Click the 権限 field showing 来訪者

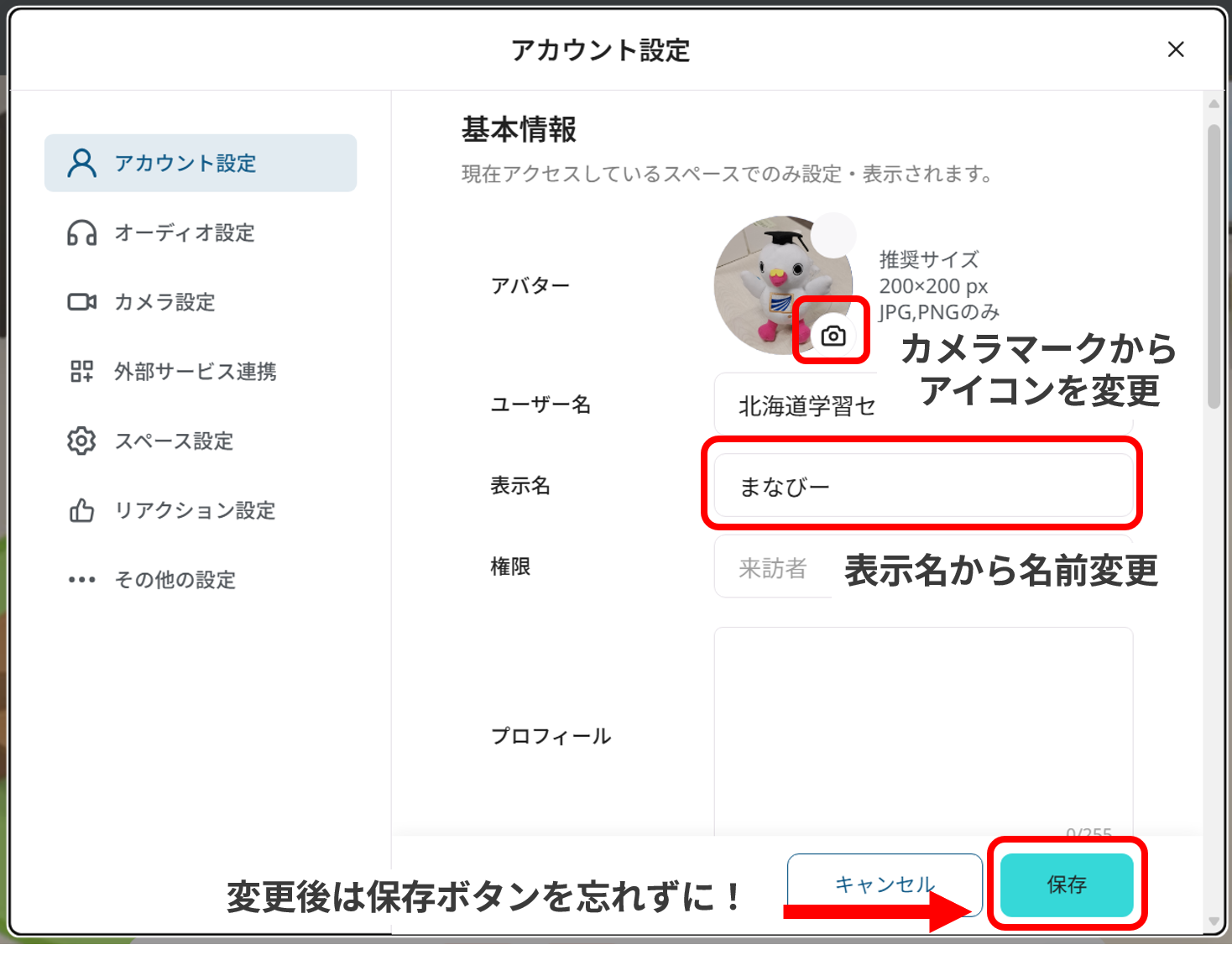tap(923, 567)
